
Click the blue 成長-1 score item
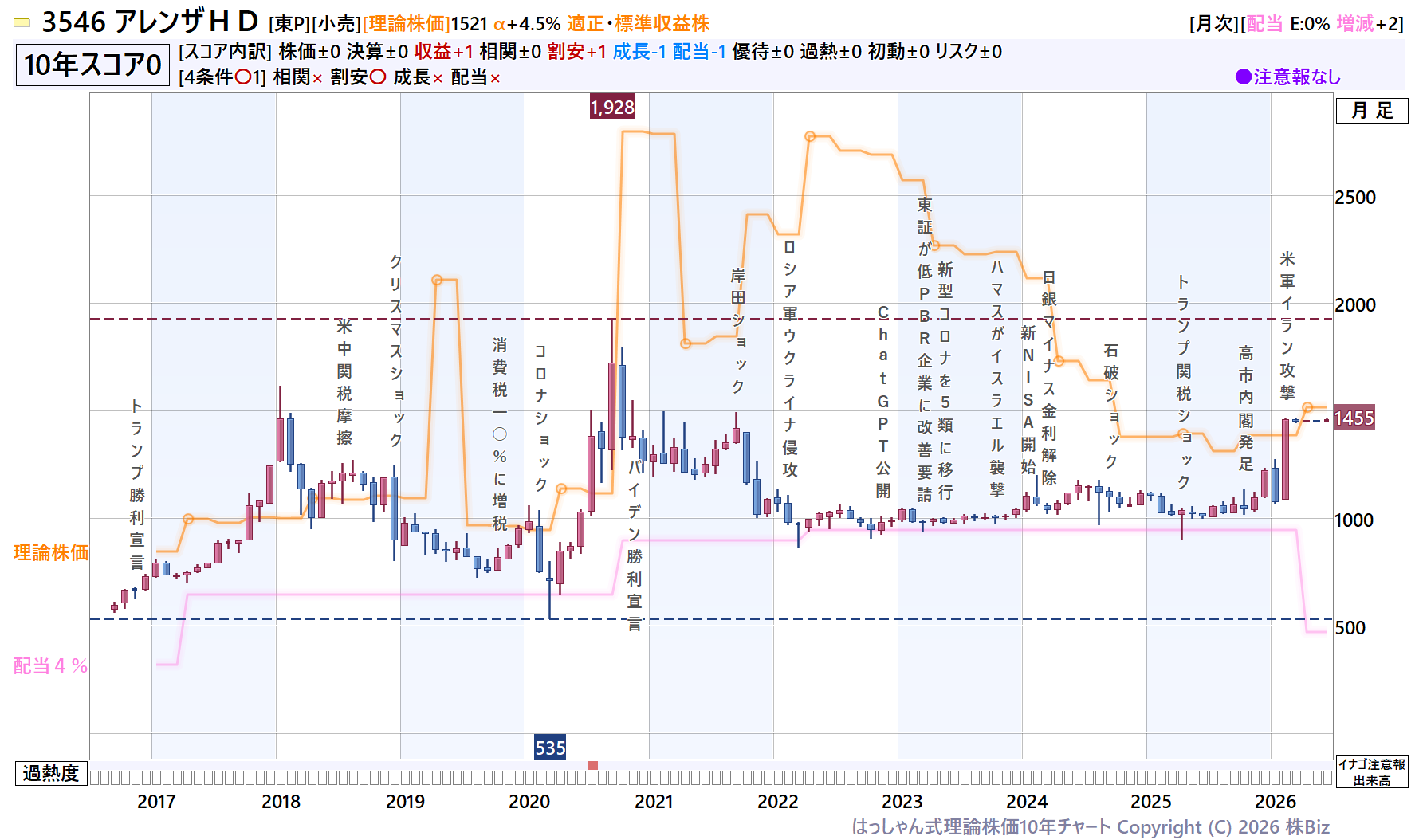(x=639, y=52)
